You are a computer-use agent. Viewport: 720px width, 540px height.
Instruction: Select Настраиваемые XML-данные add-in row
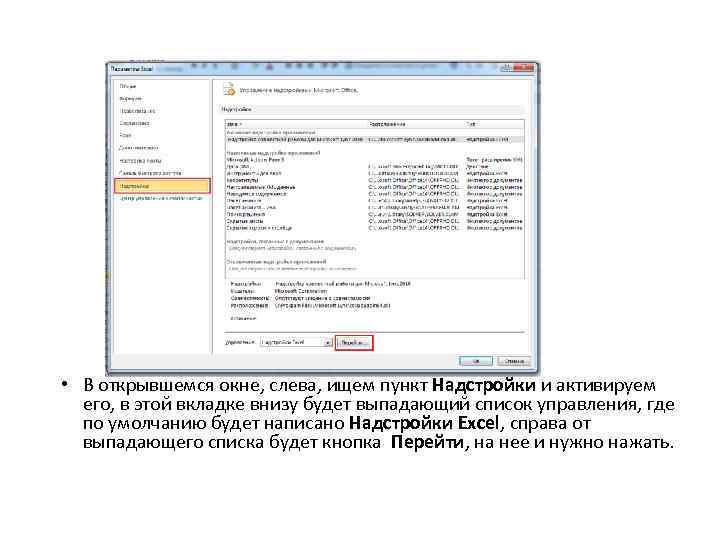pyautogui.click(x=375, y=187)
